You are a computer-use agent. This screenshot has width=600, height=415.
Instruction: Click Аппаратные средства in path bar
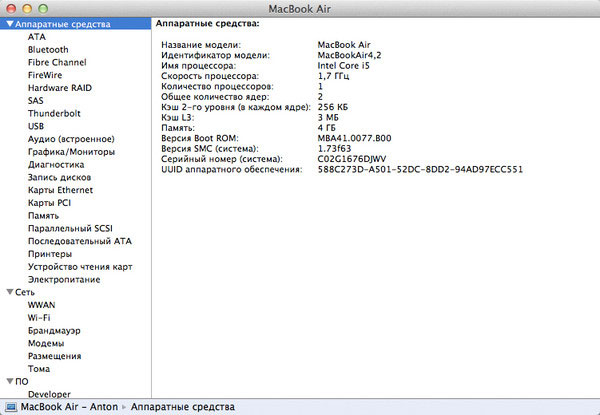(183, 407)
